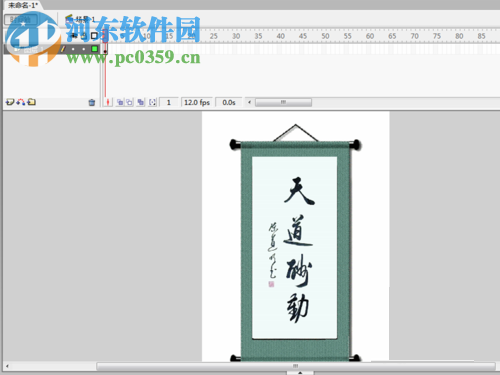The image size is (500, 375).
Task: Click the stage horizontal scrollbar thumb
Action: point(296,366)
